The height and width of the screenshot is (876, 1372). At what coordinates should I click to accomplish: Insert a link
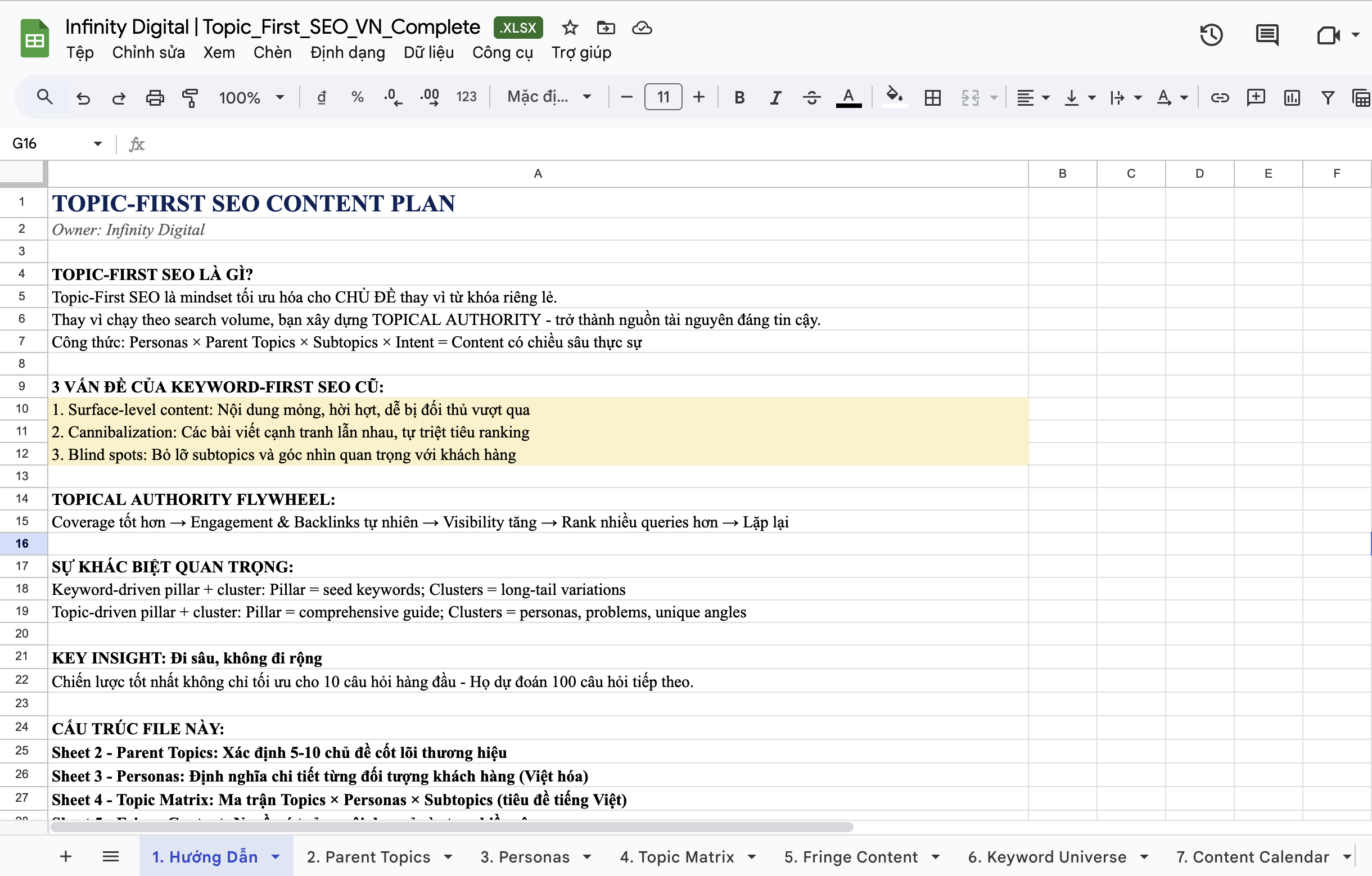(x=1219, y=98)
